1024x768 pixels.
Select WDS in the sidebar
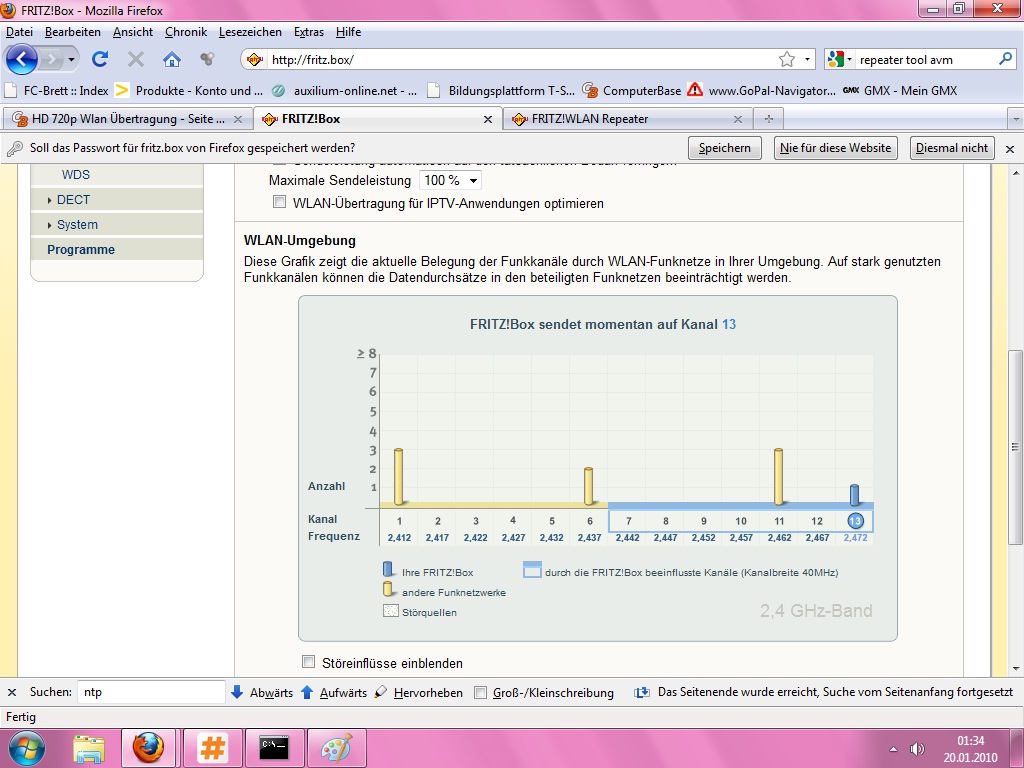76,175
